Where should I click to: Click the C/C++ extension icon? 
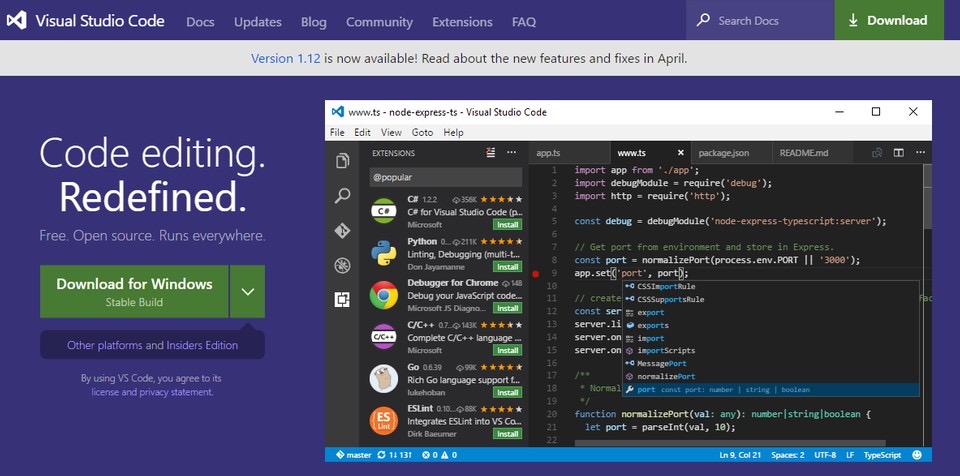tap(384, 336)
